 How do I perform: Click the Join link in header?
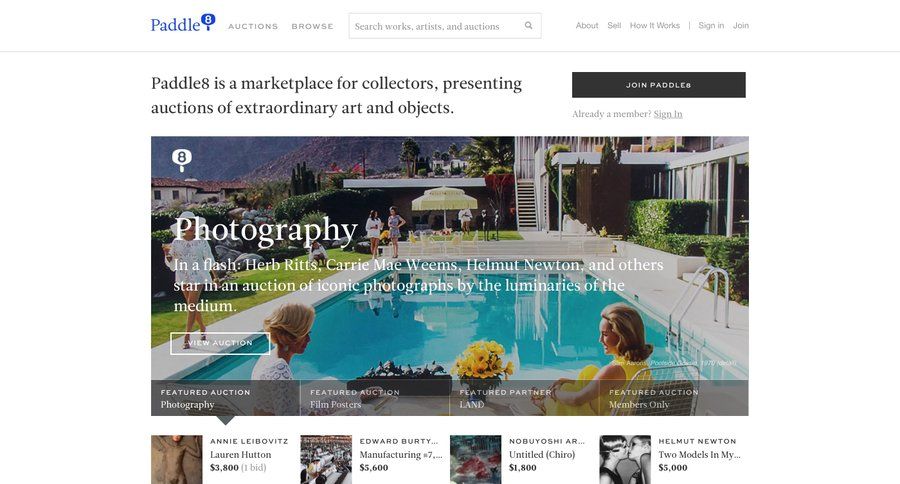pos(740,25)
